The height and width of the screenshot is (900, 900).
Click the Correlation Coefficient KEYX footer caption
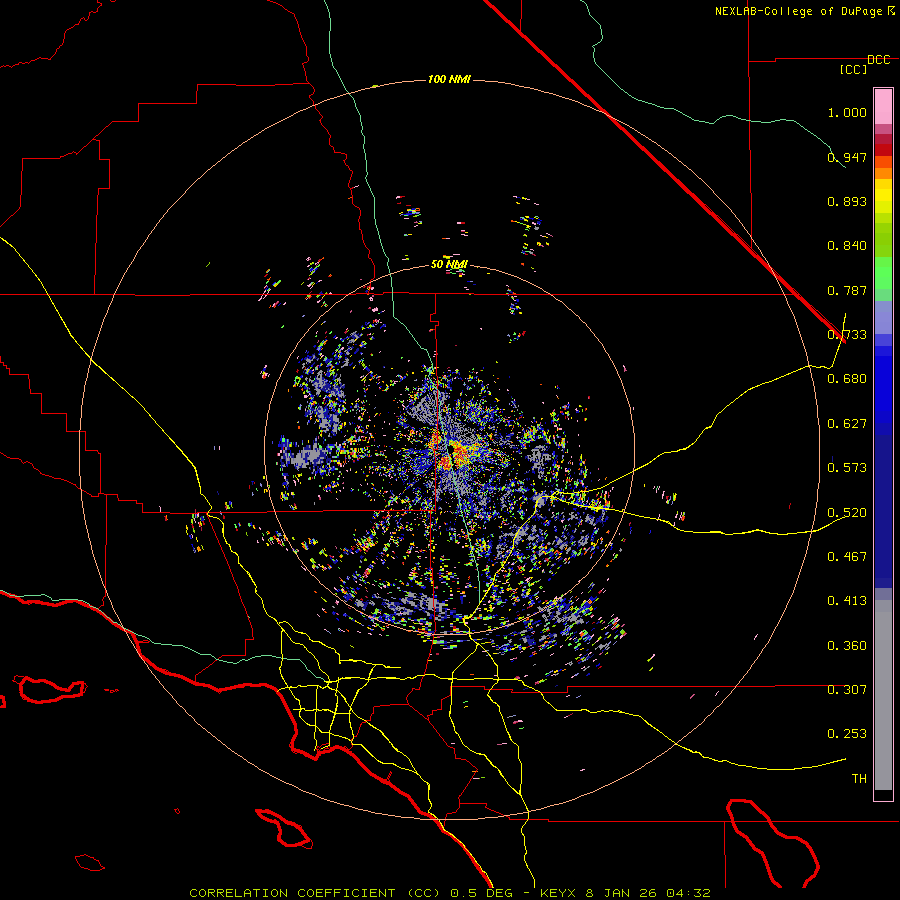(450, 893)
